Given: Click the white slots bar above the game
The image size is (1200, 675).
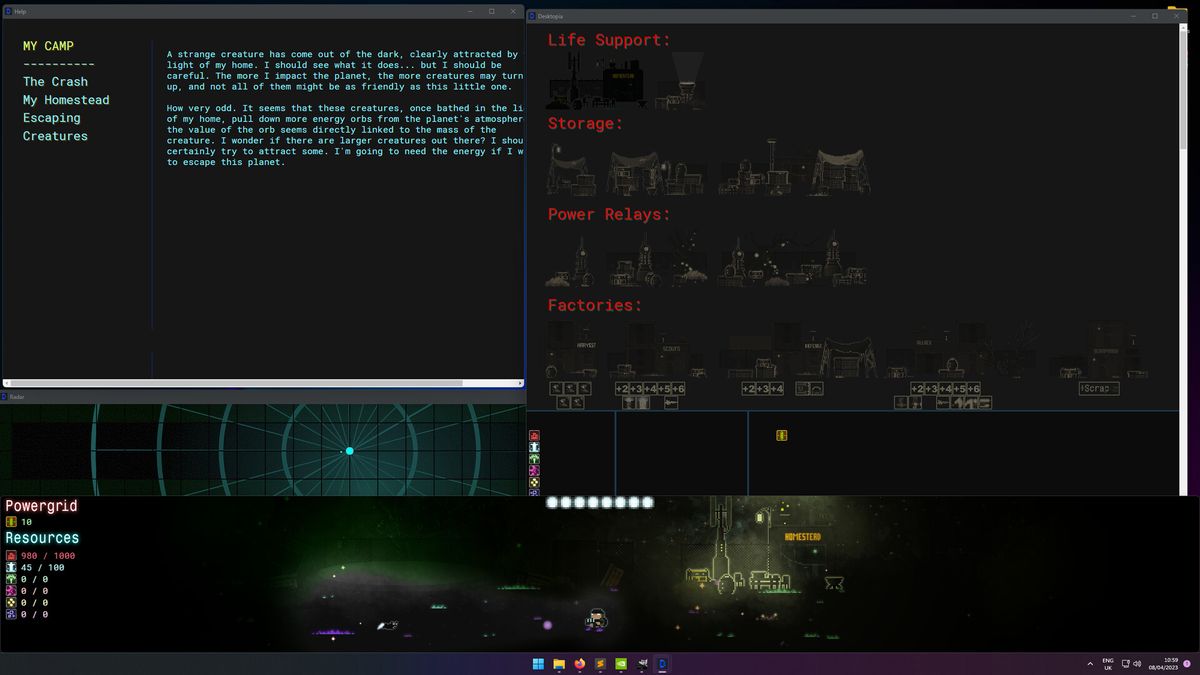Looking at the screenshot, I should coord(600,502).
